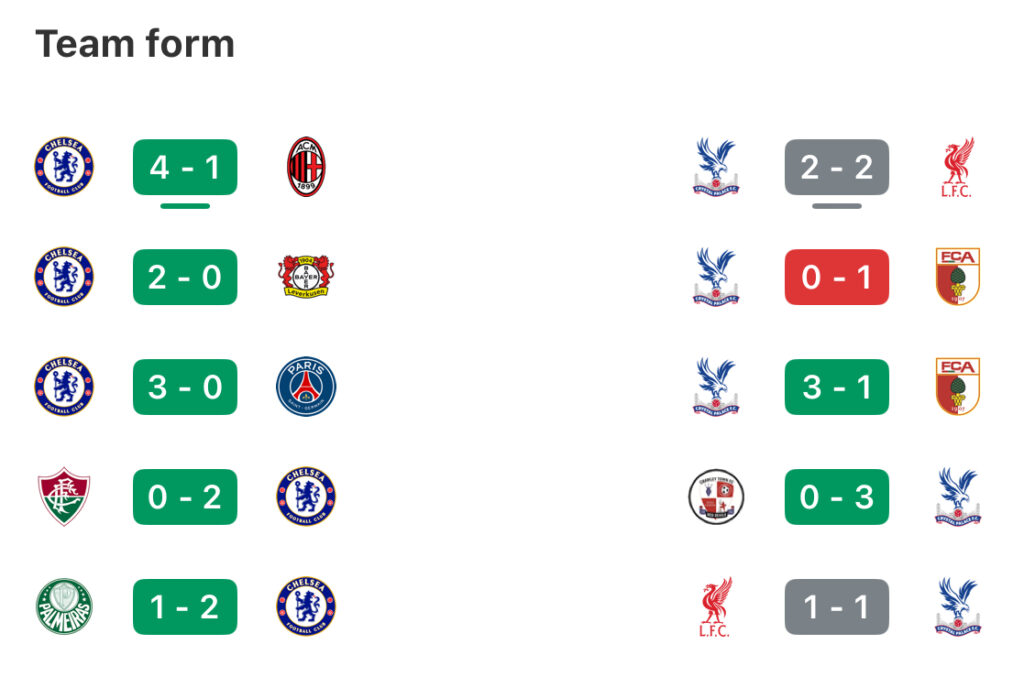Open the grey 2 - 2 draw score
Image resolution: width=1024 pixels, height=677 pixels.
point(837,167)
